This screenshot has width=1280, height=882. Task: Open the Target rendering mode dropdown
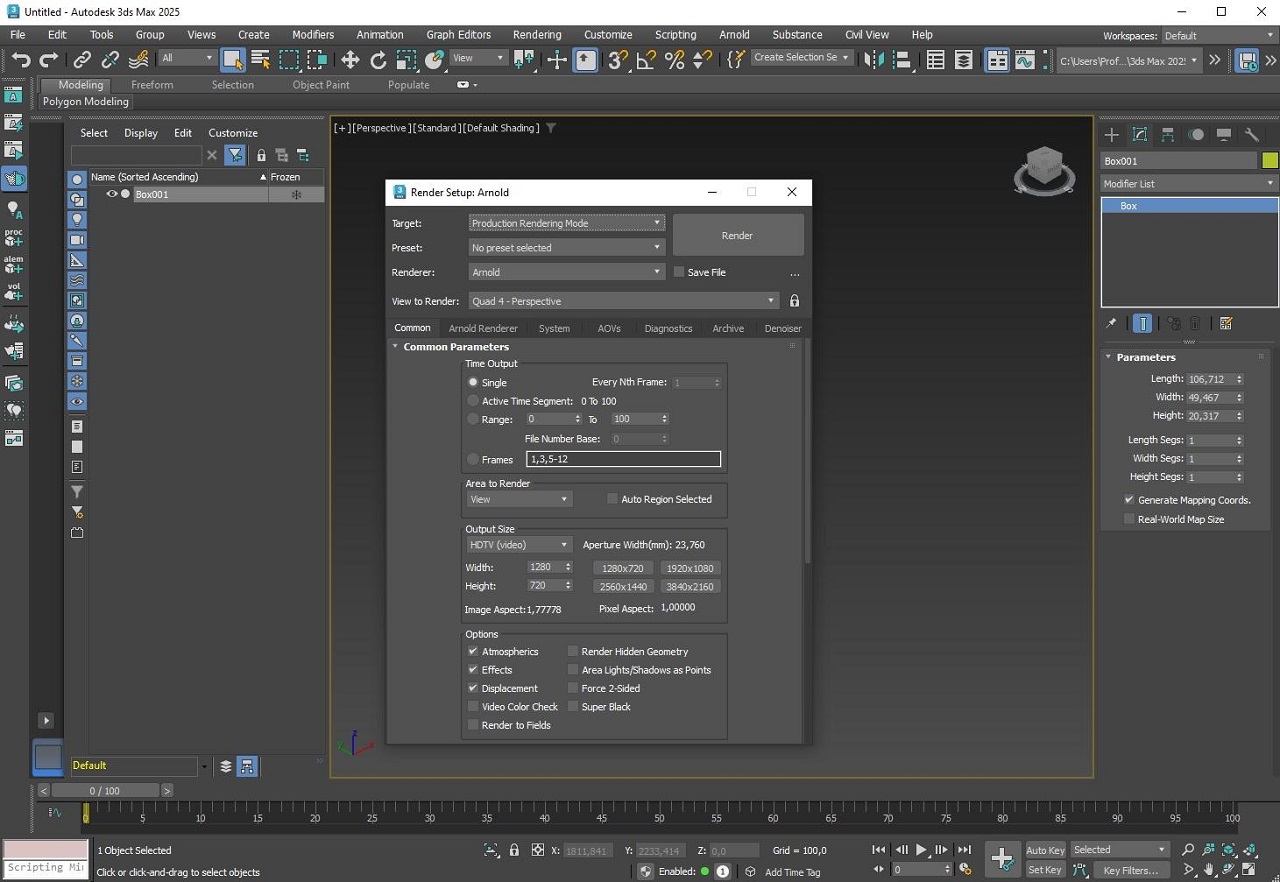tap(566, 223)
